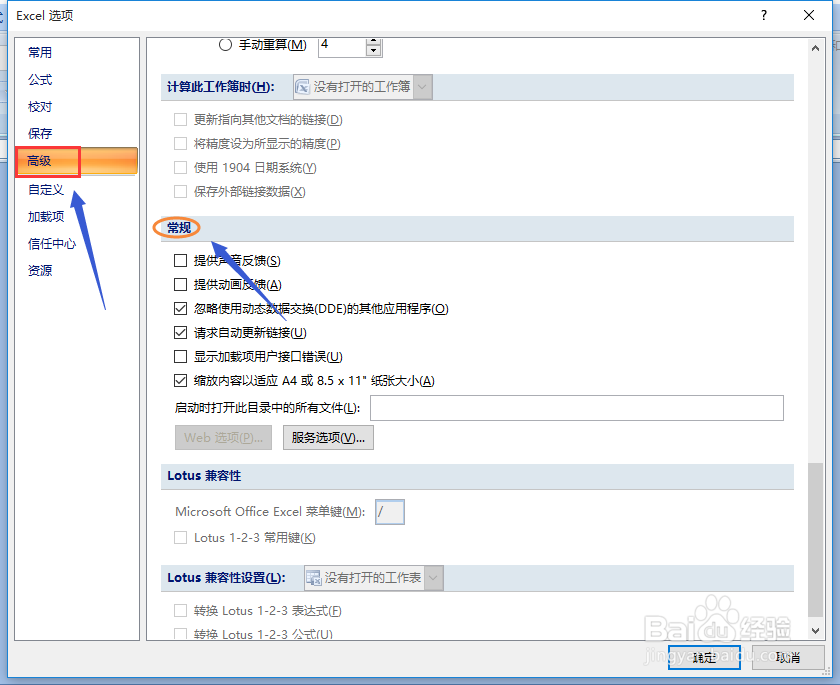Toggle Lotus 1-2-3 常用键 checkbox
Screen dimensions: 840x685
[x=181, y=538]
